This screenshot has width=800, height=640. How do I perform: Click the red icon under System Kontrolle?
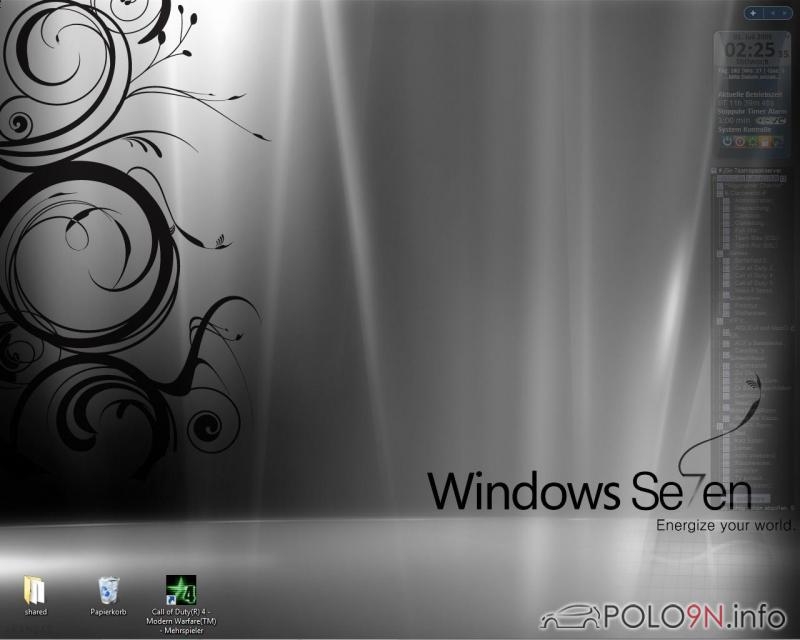(x=739, y=141)
